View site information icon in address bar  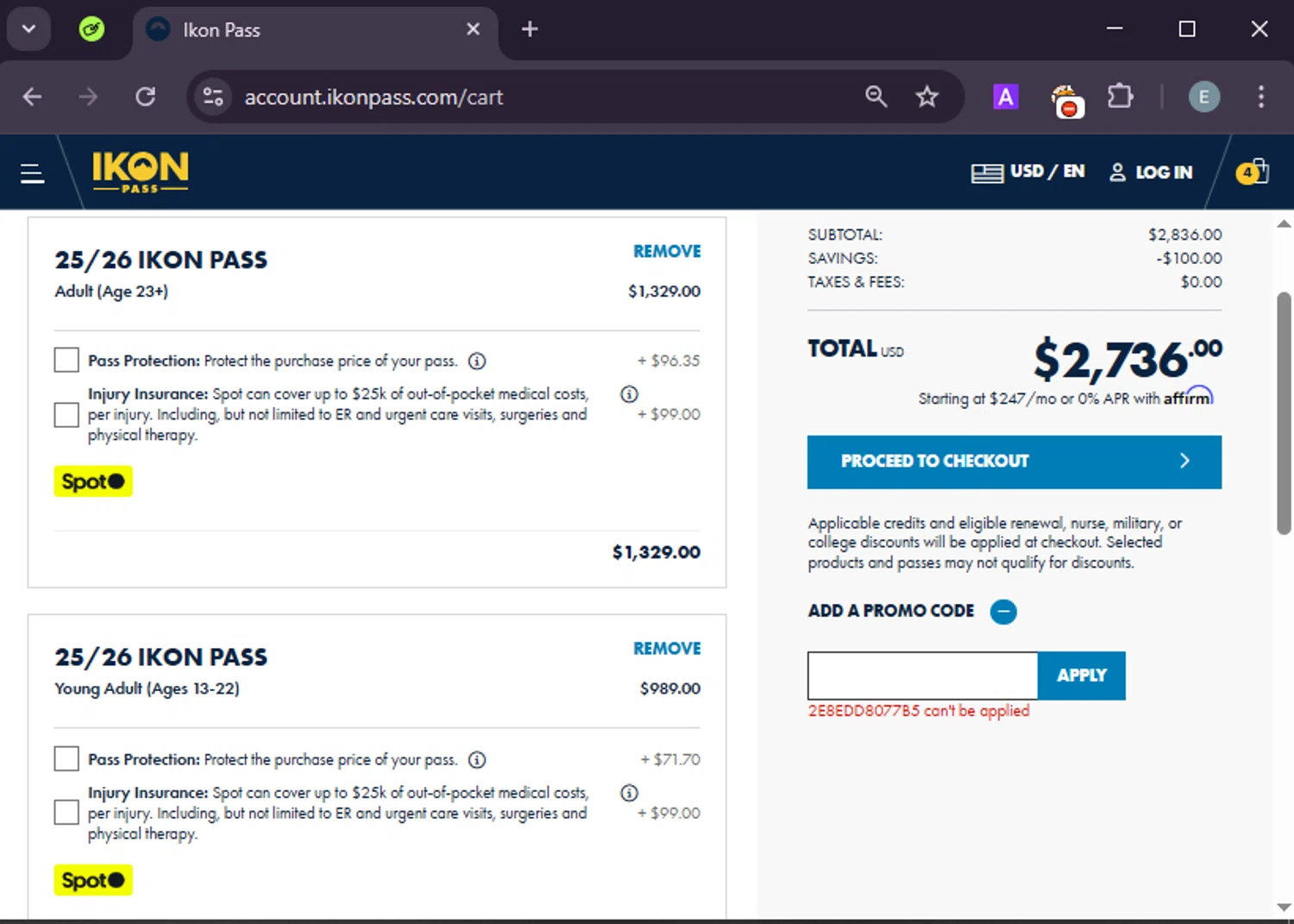click(213, 97)
